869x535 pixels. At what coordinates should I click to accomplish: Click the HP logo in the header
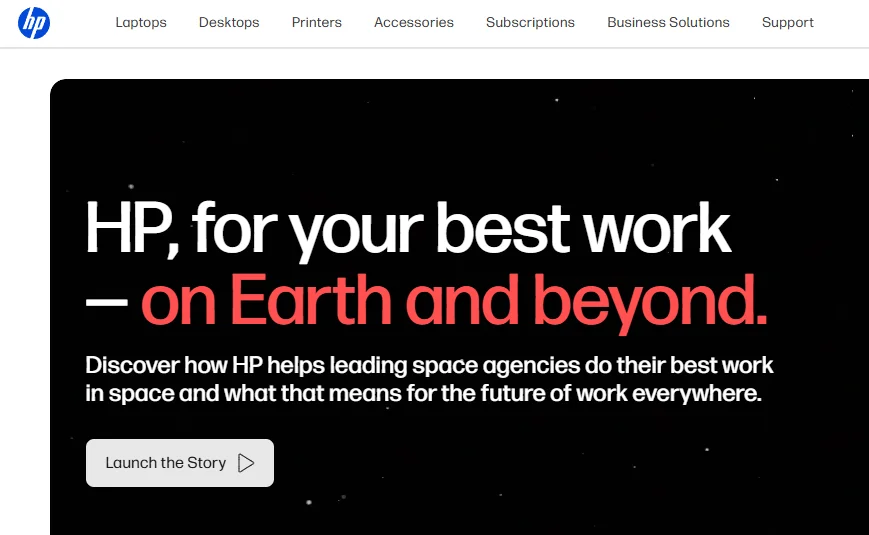34,22
